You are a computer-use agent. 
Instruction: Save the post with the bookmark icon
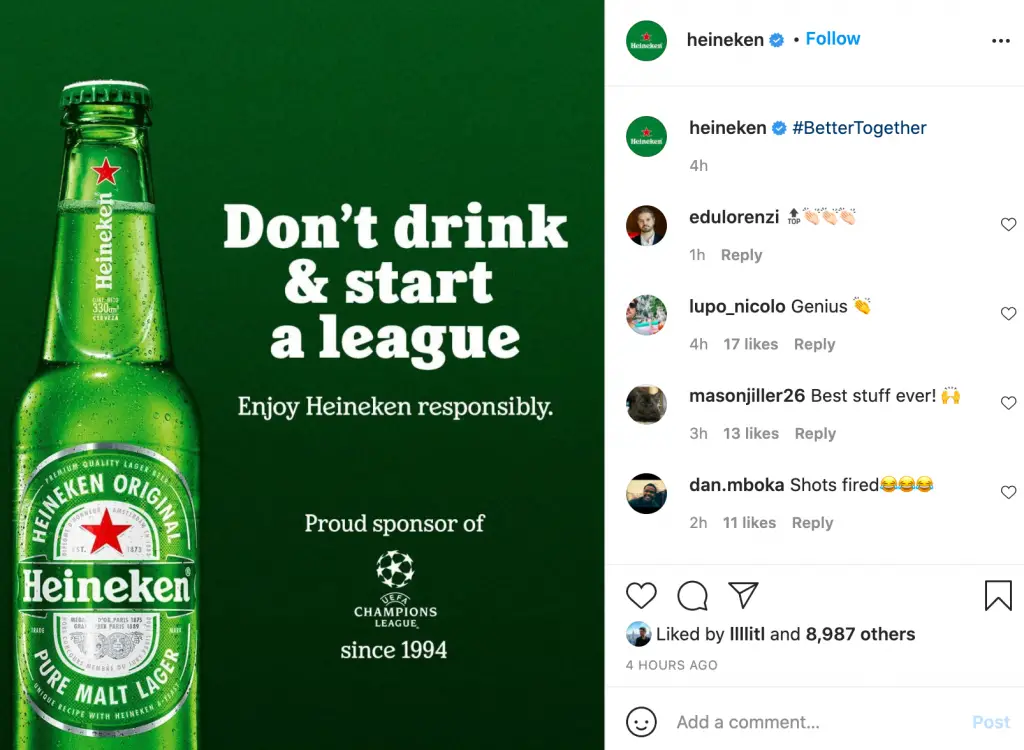(x=998, y=596)
